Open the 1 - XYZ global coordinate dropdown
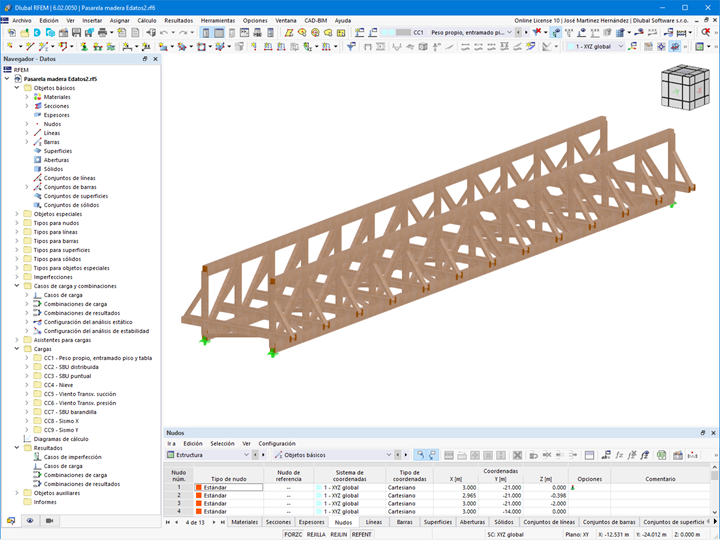 tap(621, 46)
